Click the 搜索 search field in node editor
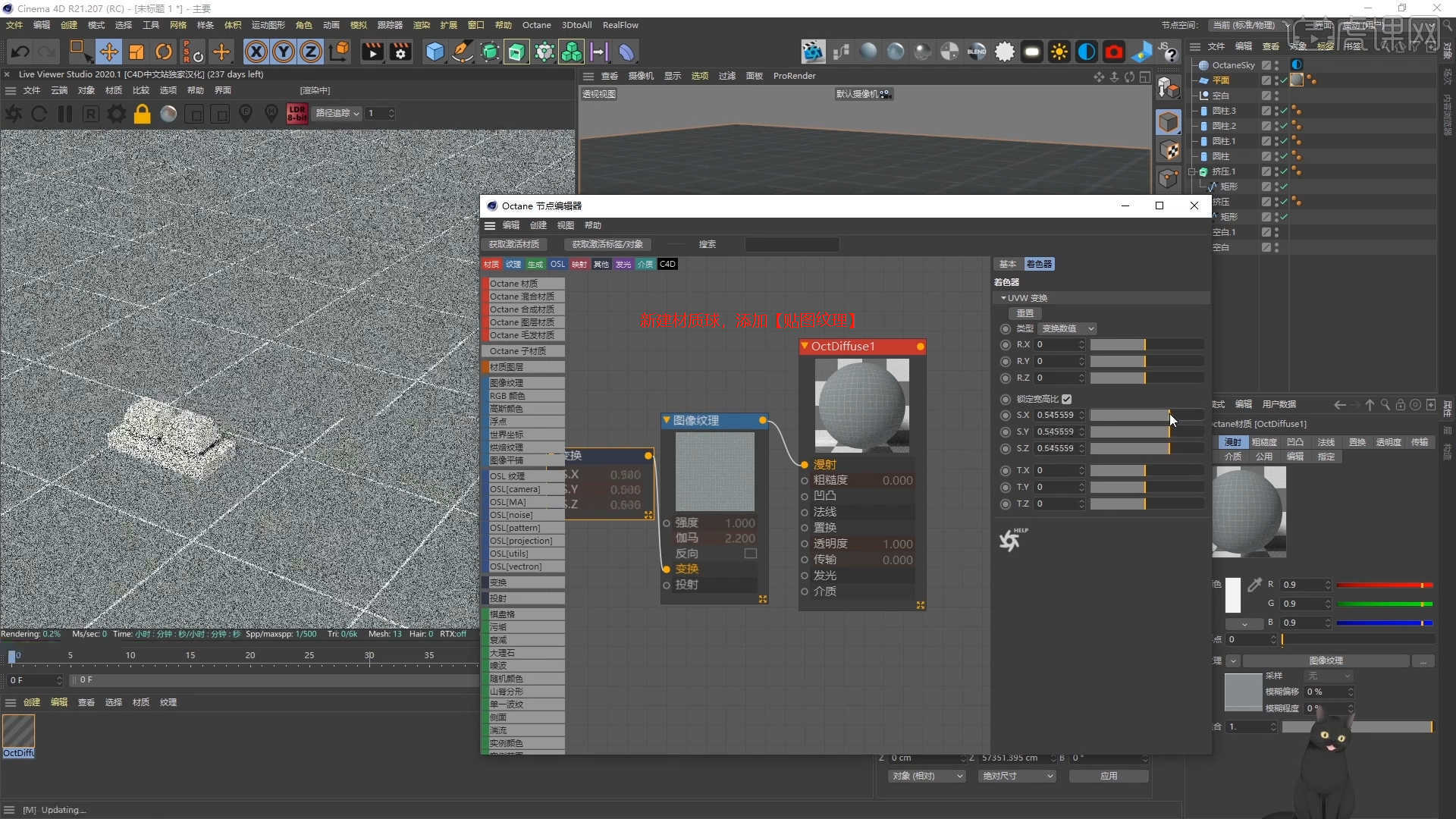The image size is (1456, 819). tap(792, 244)
